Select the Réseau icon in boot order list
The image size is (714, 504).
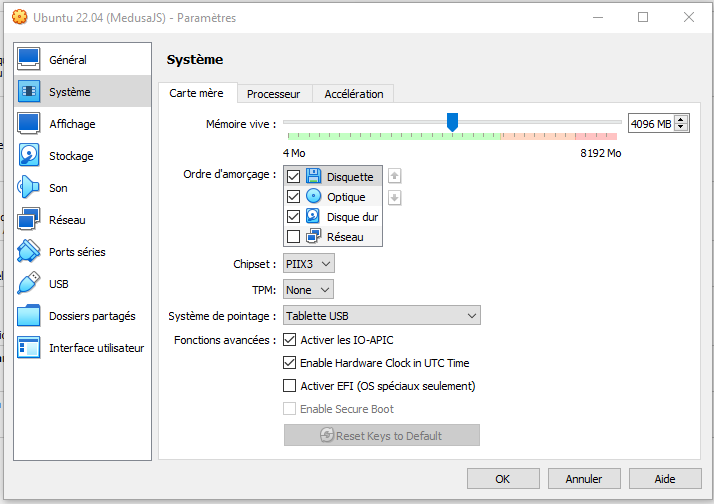[313, 236]
